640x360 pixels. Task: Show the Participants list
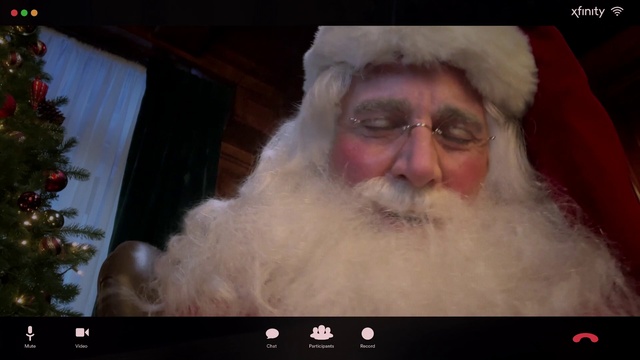point(321,337)
